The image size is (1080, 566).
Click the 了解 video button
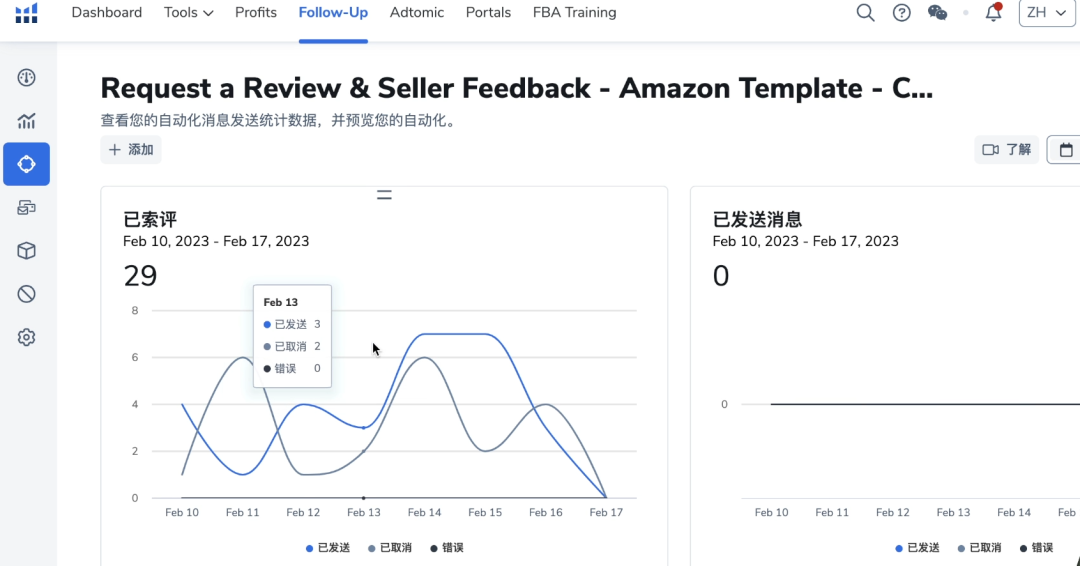coord(1007,150)
